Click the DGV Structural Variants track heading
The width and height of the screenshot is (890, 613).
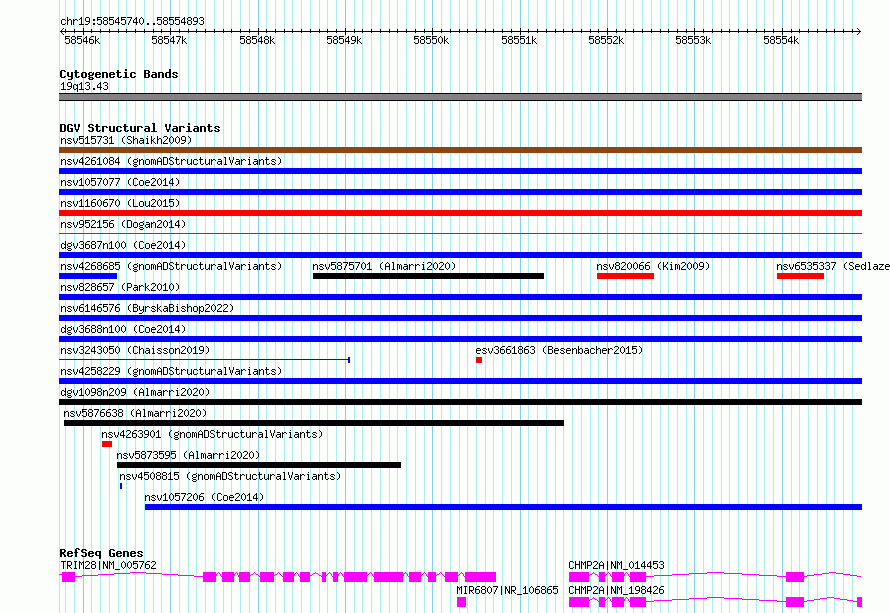point(140,128)
